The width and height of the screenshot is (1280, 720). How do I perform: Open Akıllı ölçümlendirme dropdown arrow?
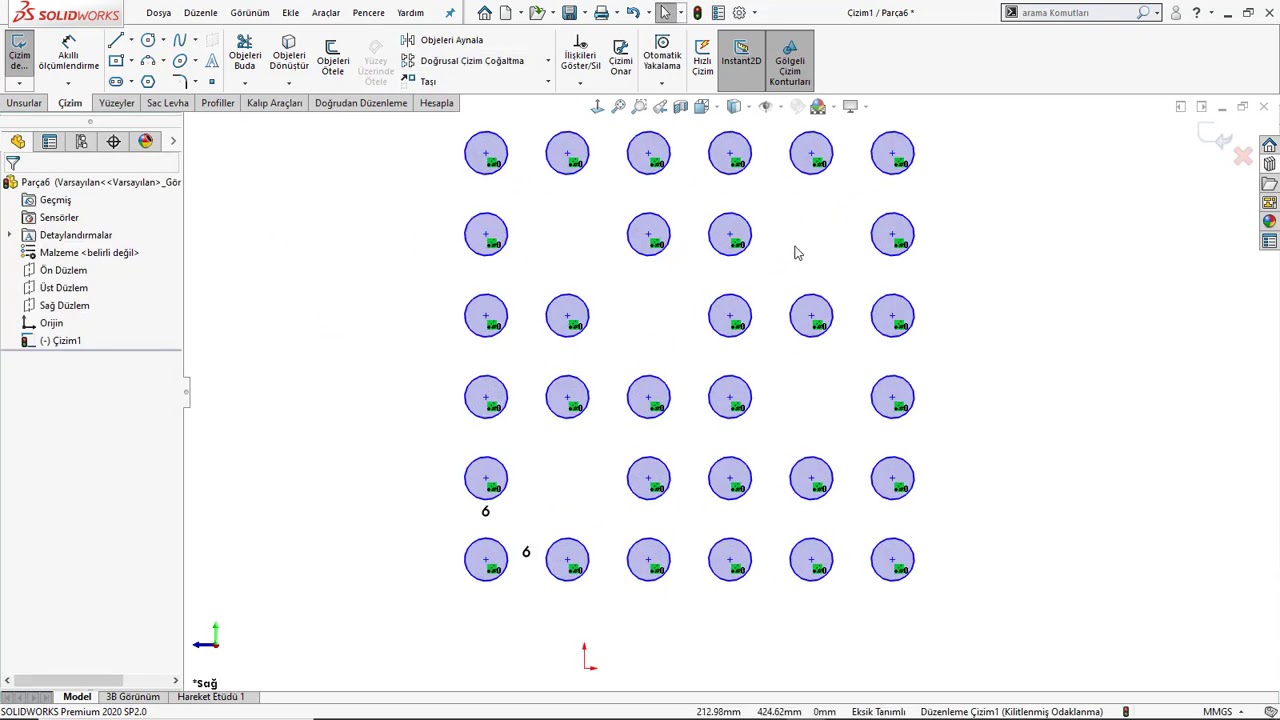click(x=68, y=83)
